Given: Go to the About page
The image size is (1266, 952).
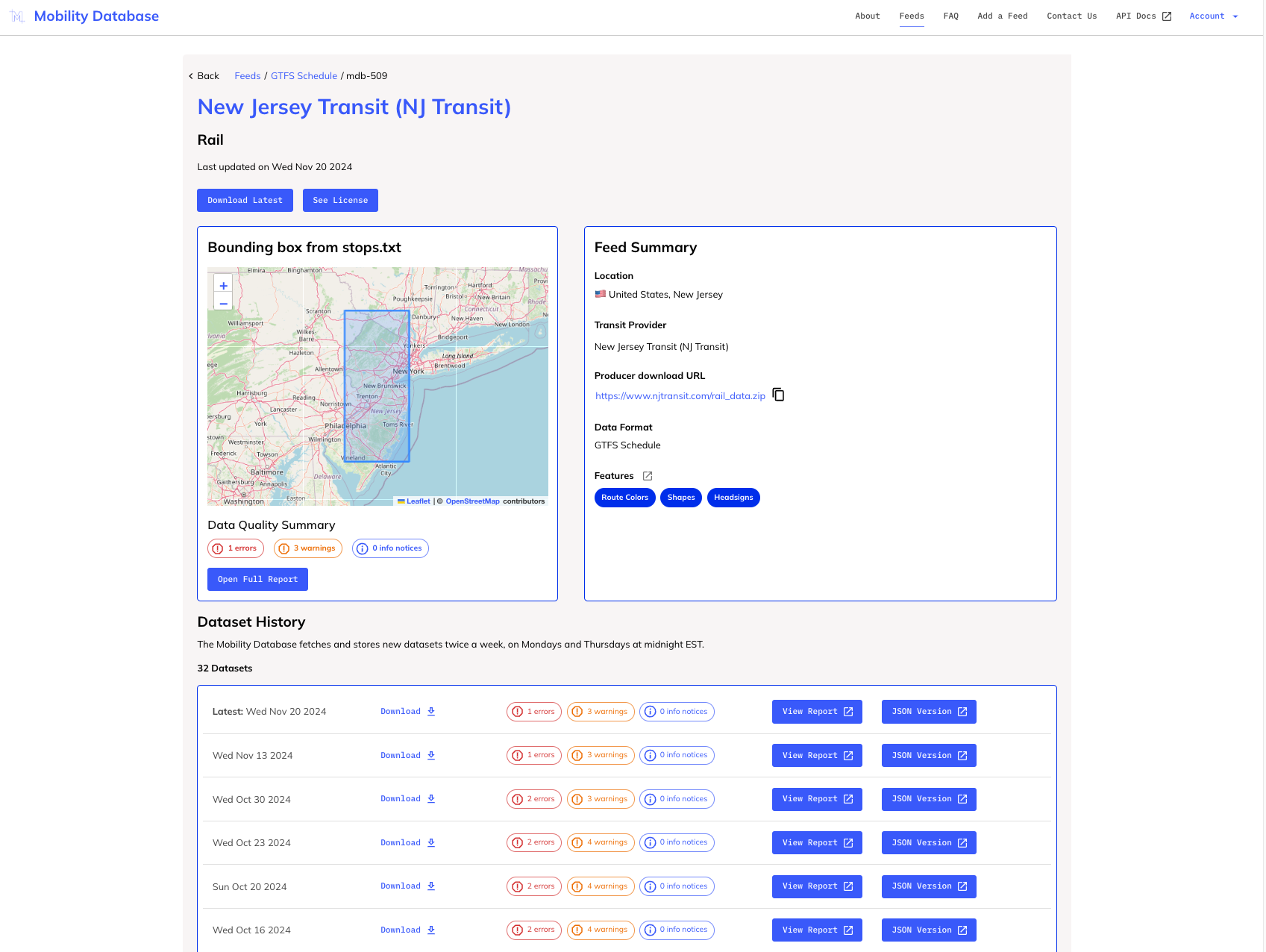Looking at the screenshot, I should click(x=868, y=16).
